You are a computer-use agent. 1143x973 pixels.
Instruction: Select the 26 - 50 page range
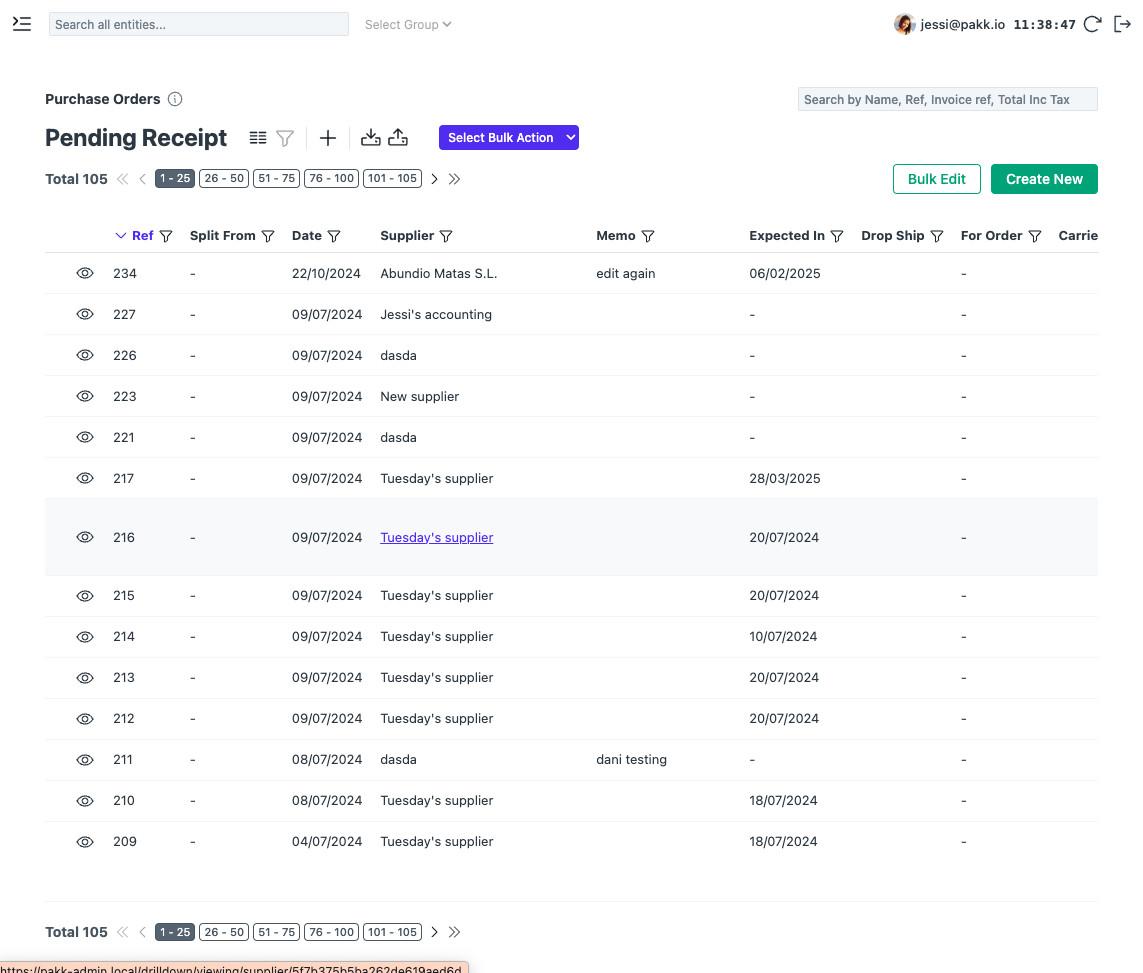(x=223, y=177)
